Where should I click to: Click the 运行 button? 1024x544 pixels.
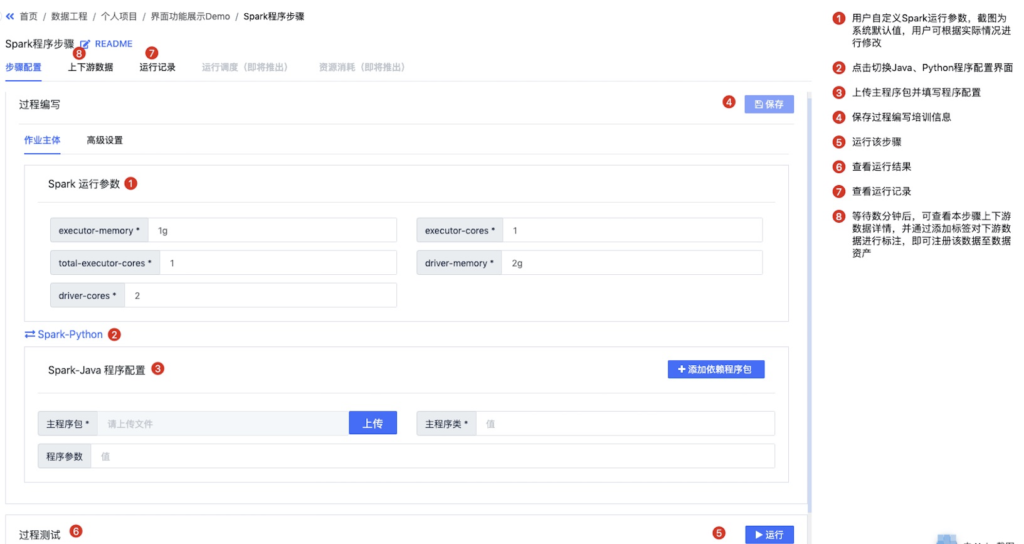(769, 534)
